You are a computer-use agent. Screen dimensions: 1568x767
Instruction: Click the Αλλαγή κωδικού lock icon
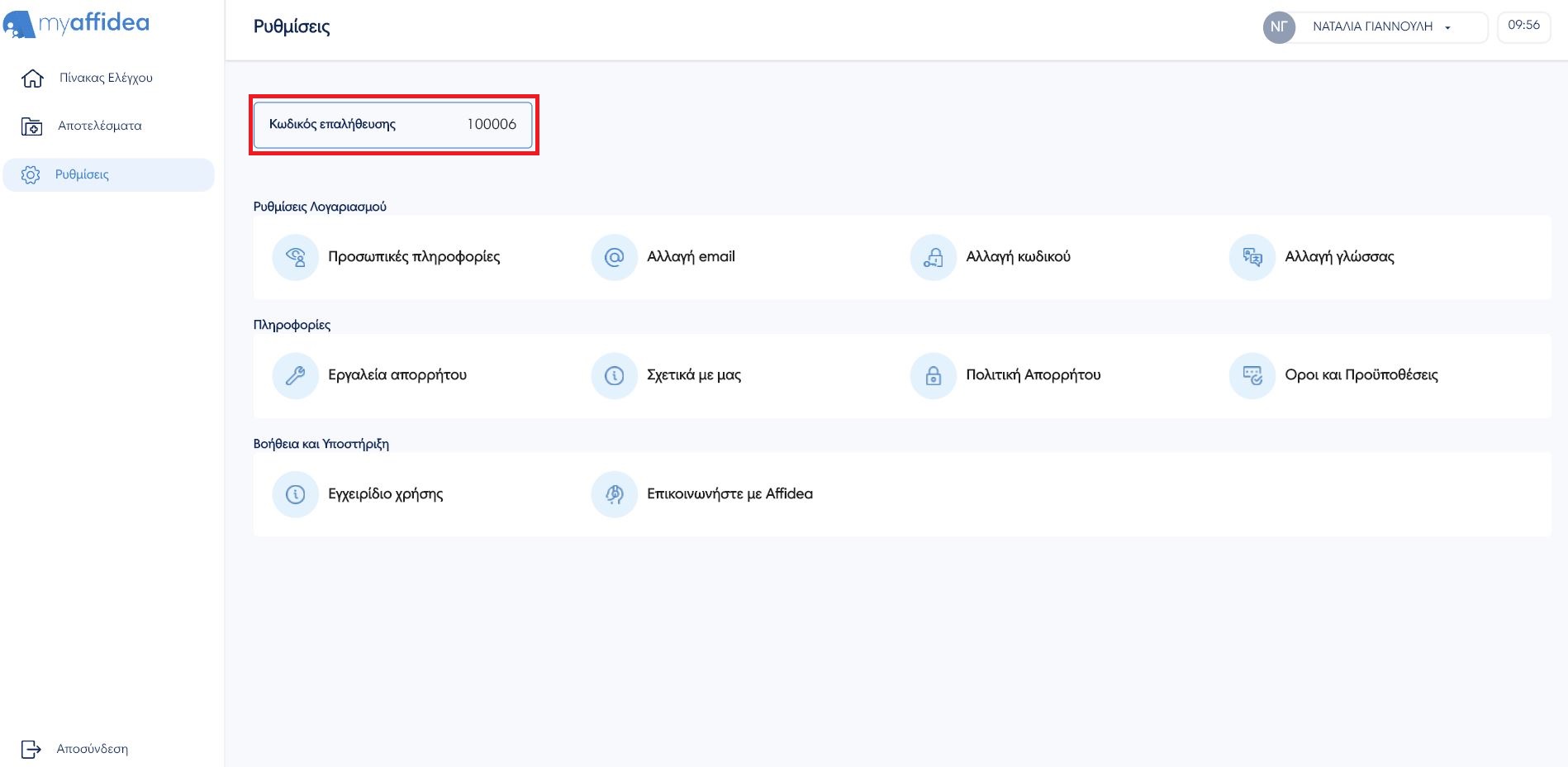tap(933, 257)
